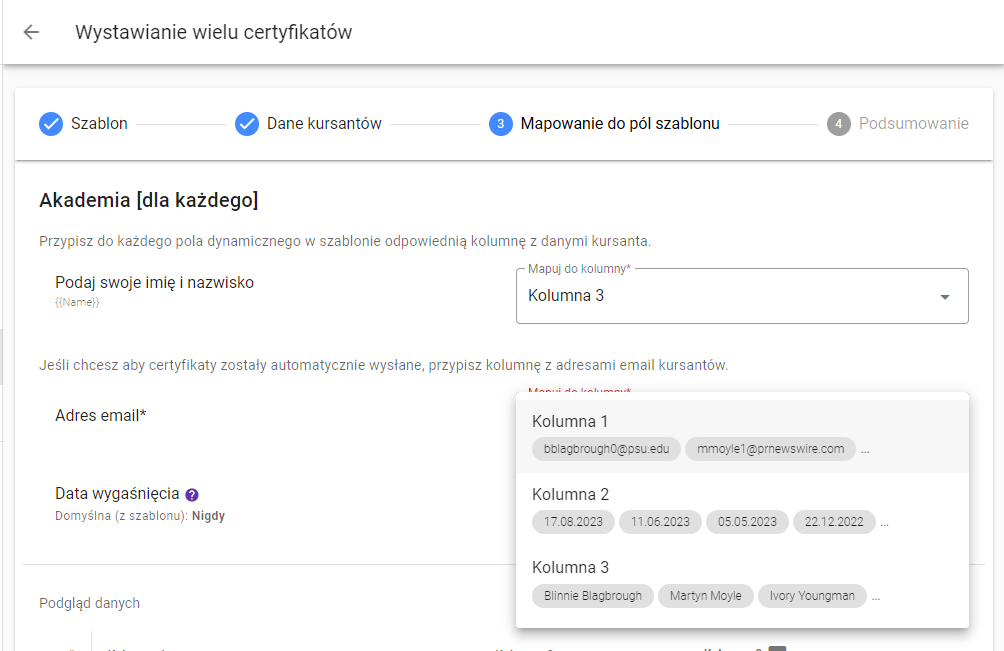Click the 05.05.2023 date chip
Screen dimensions: 1004x651
(x=747, y=522)
